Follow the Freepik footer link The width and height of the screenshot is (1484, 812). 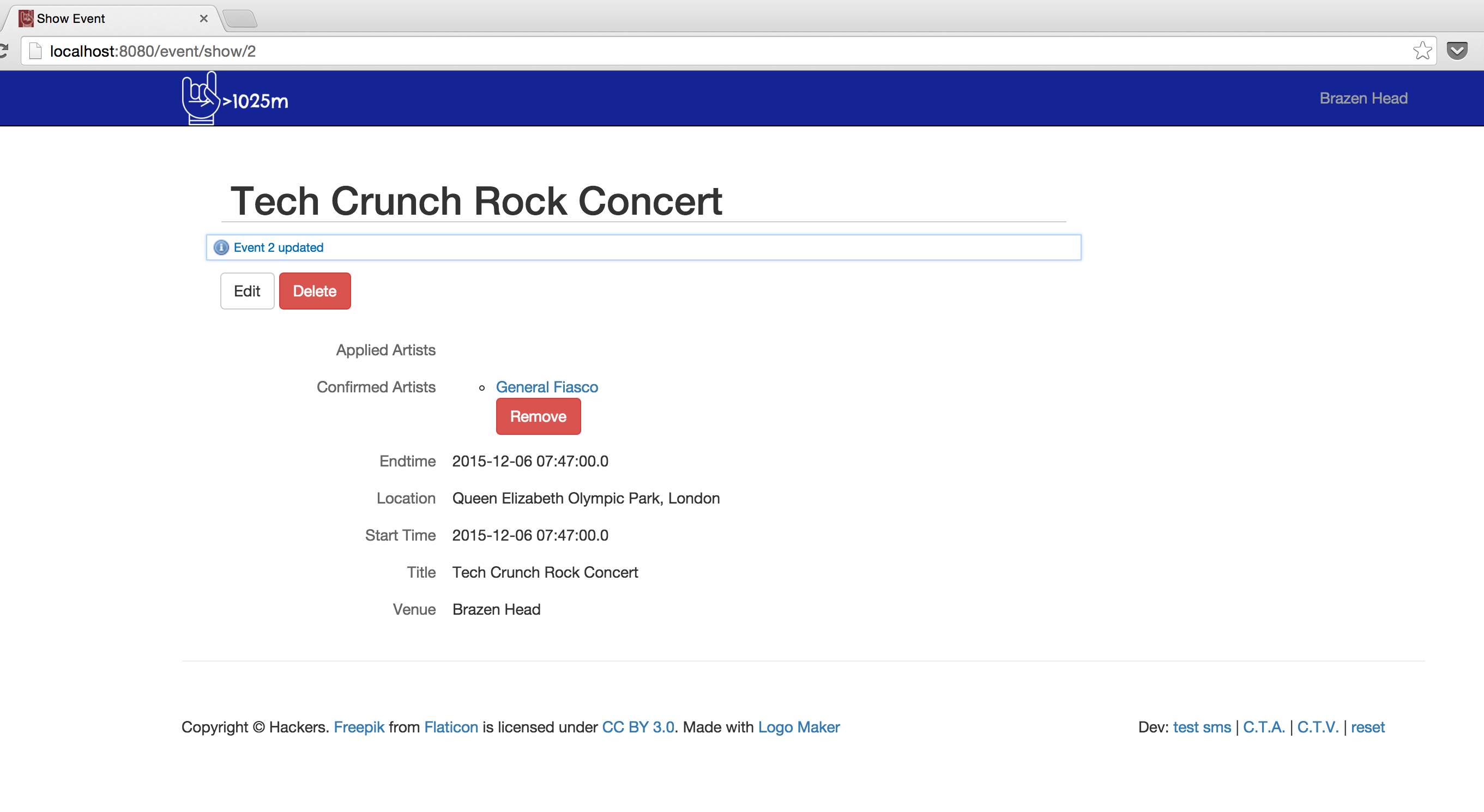pyautogui.click(x=358, y=728)
